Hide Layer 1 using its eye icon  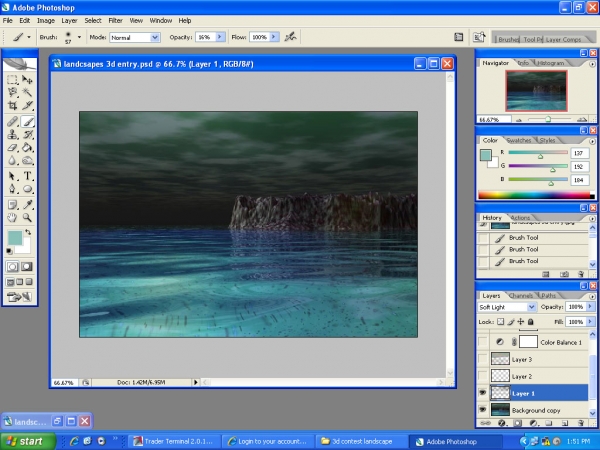point(483,393)
